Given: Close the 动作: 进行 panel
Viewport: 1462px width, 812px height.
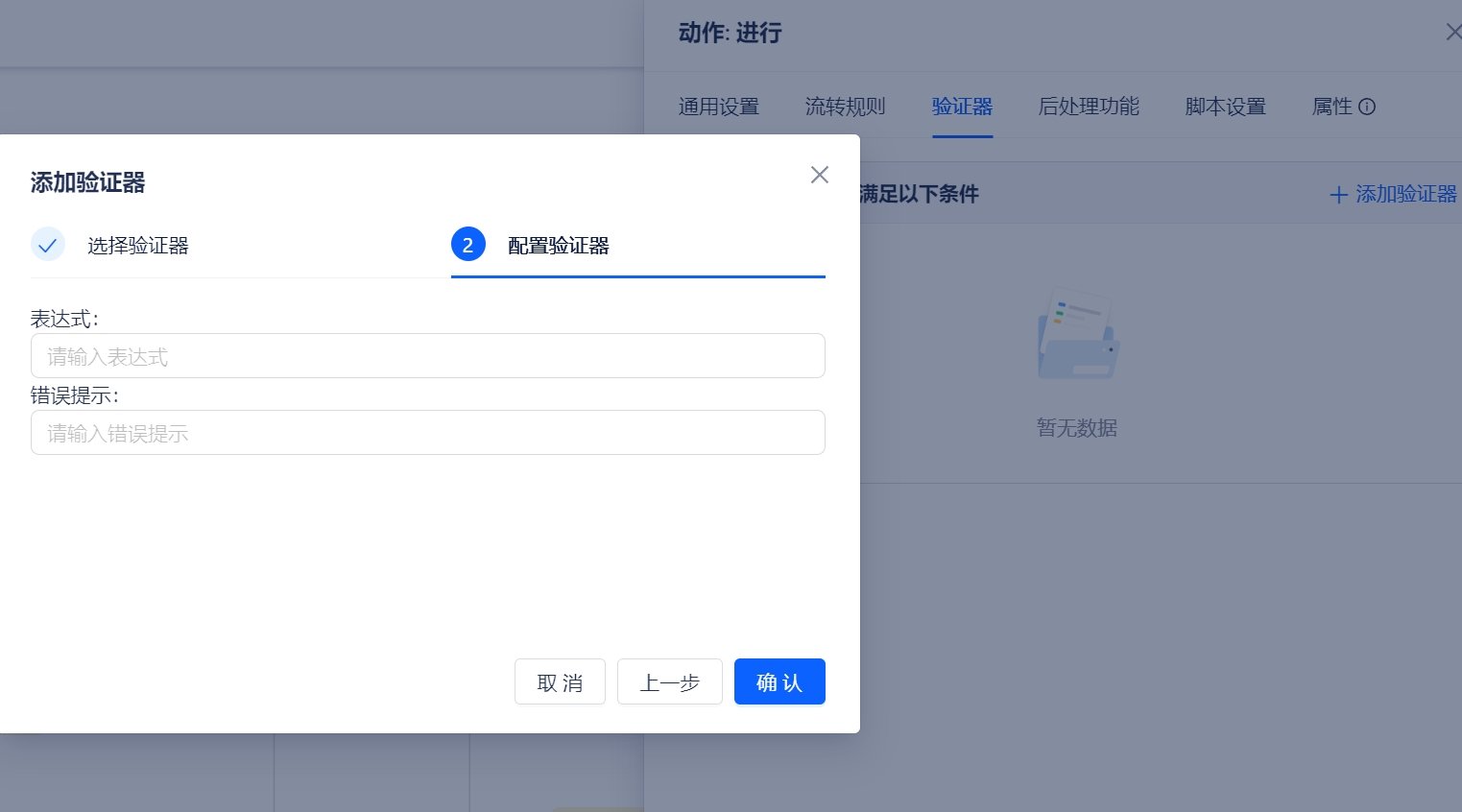Looking at the screenshot, I should pos(1454,32).
